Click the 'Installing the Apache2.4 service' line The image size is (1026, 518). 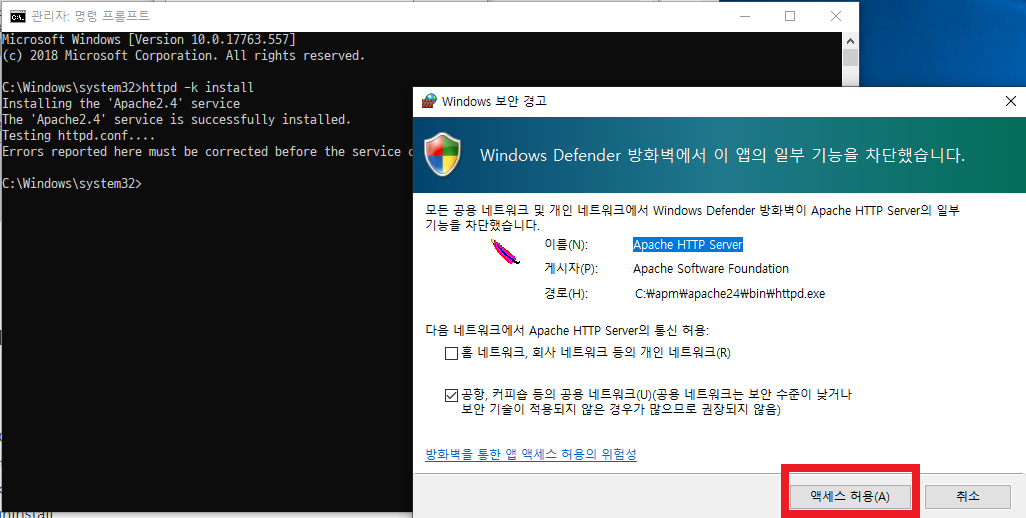(121, 103)
